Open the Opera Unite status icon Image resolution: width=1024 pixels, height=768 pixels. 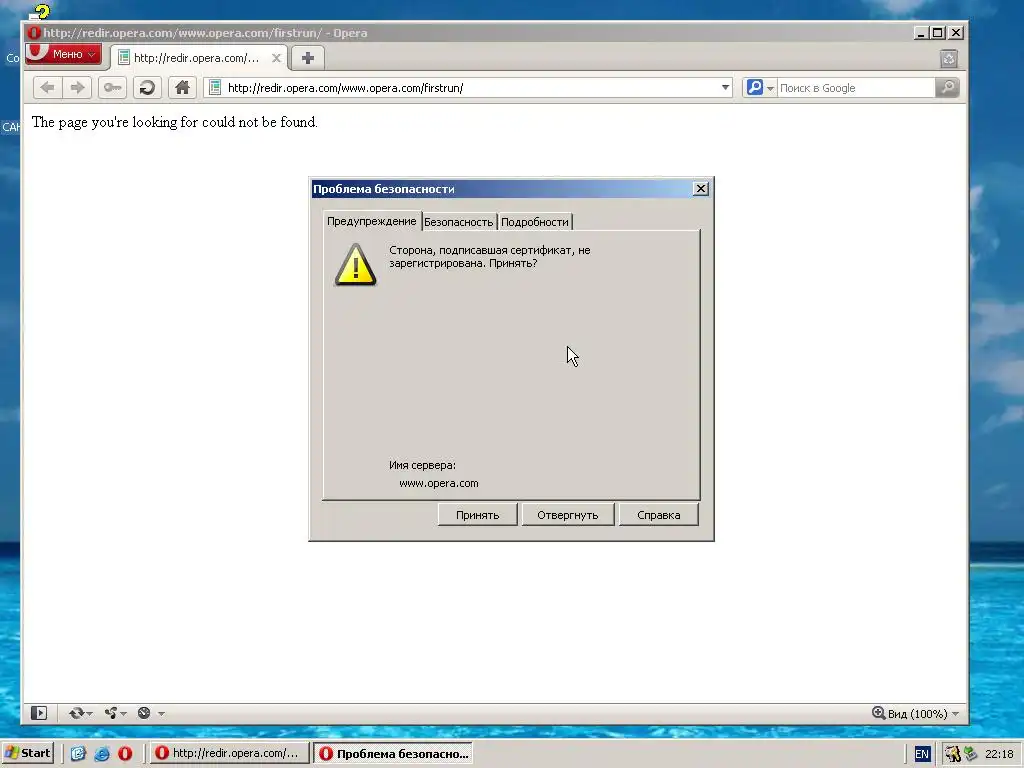(x=111, y=713)
